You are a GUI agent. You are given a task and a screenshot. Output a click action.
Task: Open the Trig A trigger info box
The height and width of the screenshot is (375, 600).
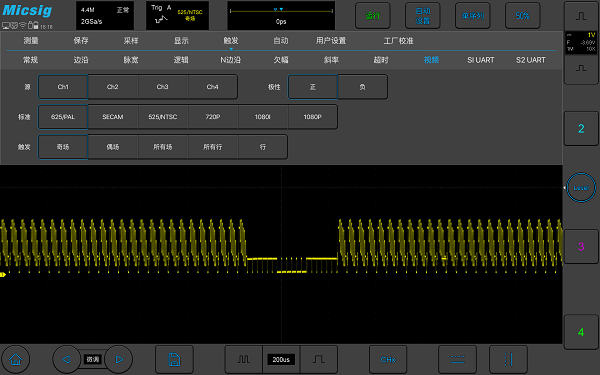coord(177,16)
